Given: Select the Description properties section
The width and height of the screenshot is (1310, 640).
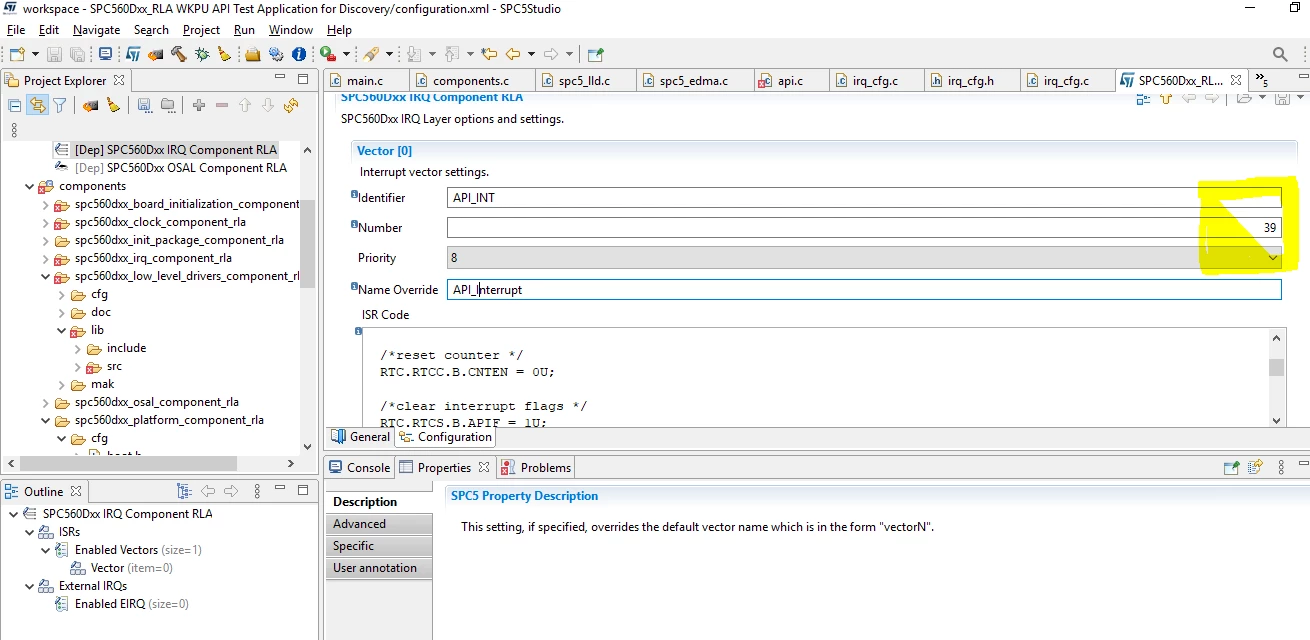Looking at the screenshot, I should [380, 502].
